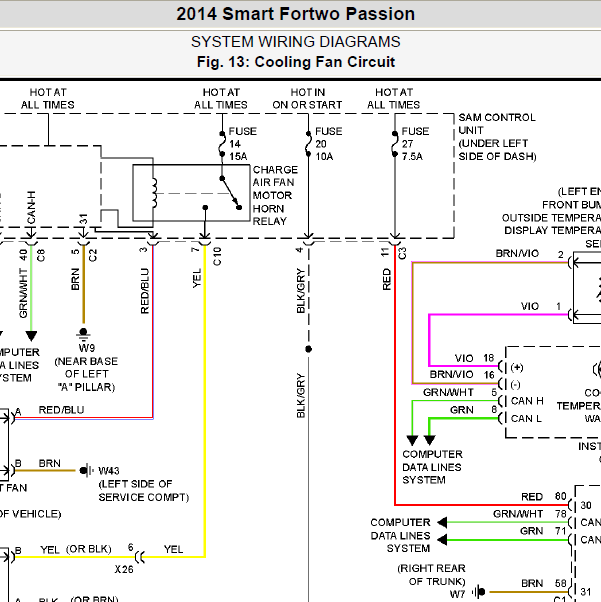Select the "FUSE 14 15A" label
601x602 pixels.
(242, 144)
